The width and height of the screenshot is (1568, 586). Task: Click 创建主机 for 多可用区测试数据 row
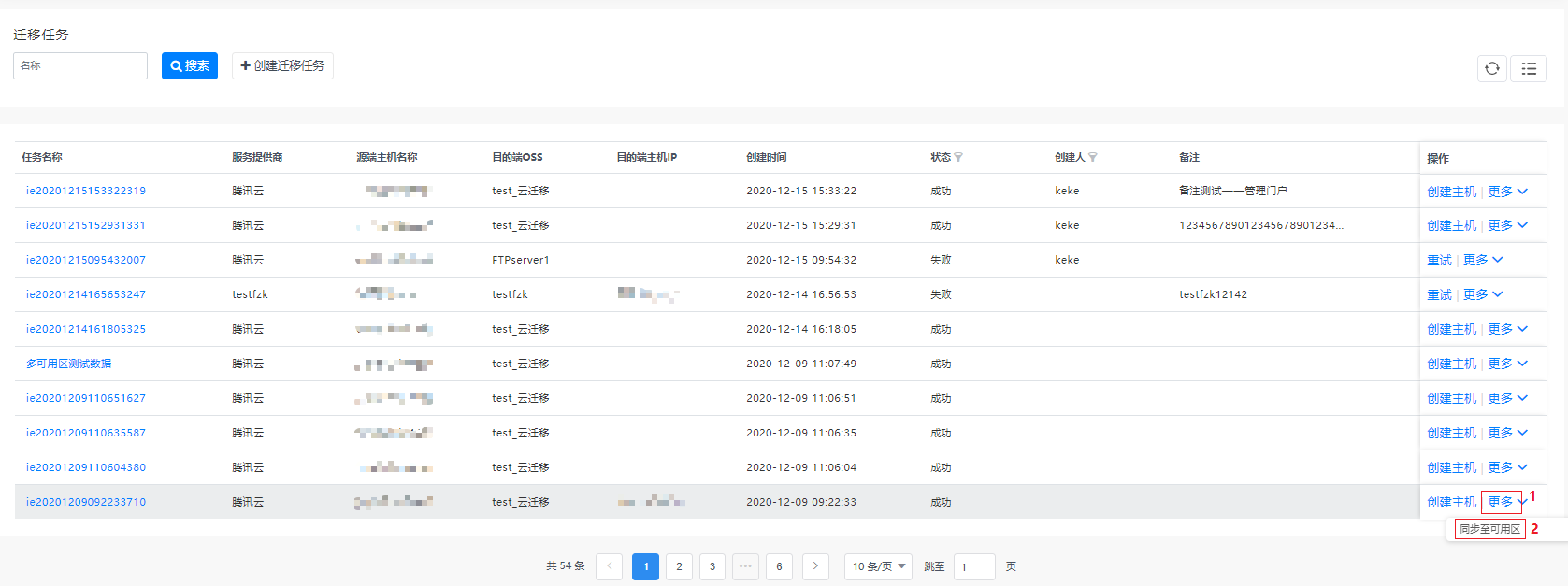(1451, 364)
